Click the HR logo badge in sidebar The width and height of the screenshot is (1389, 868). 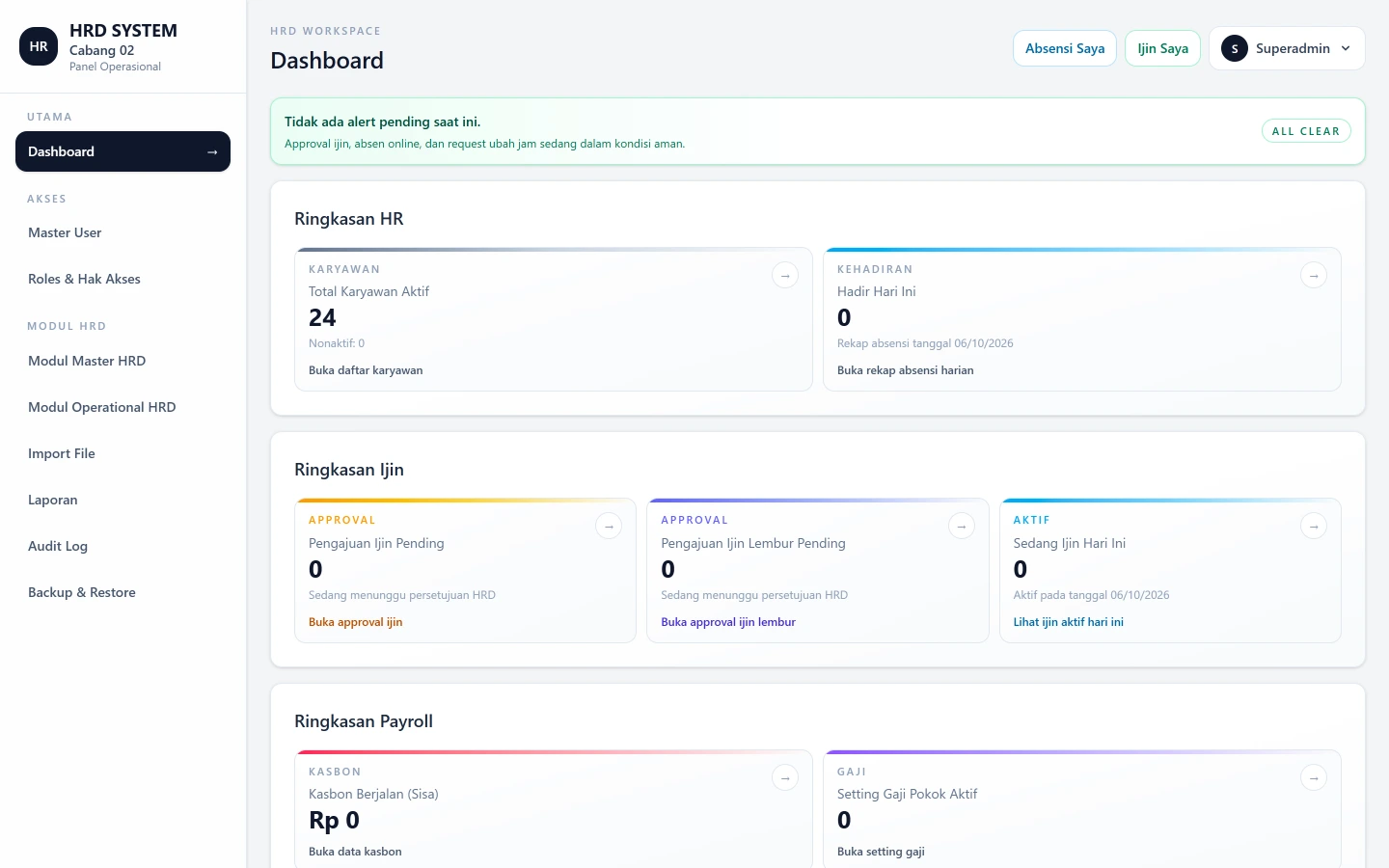pyautogui.click(x=39, y=46)
